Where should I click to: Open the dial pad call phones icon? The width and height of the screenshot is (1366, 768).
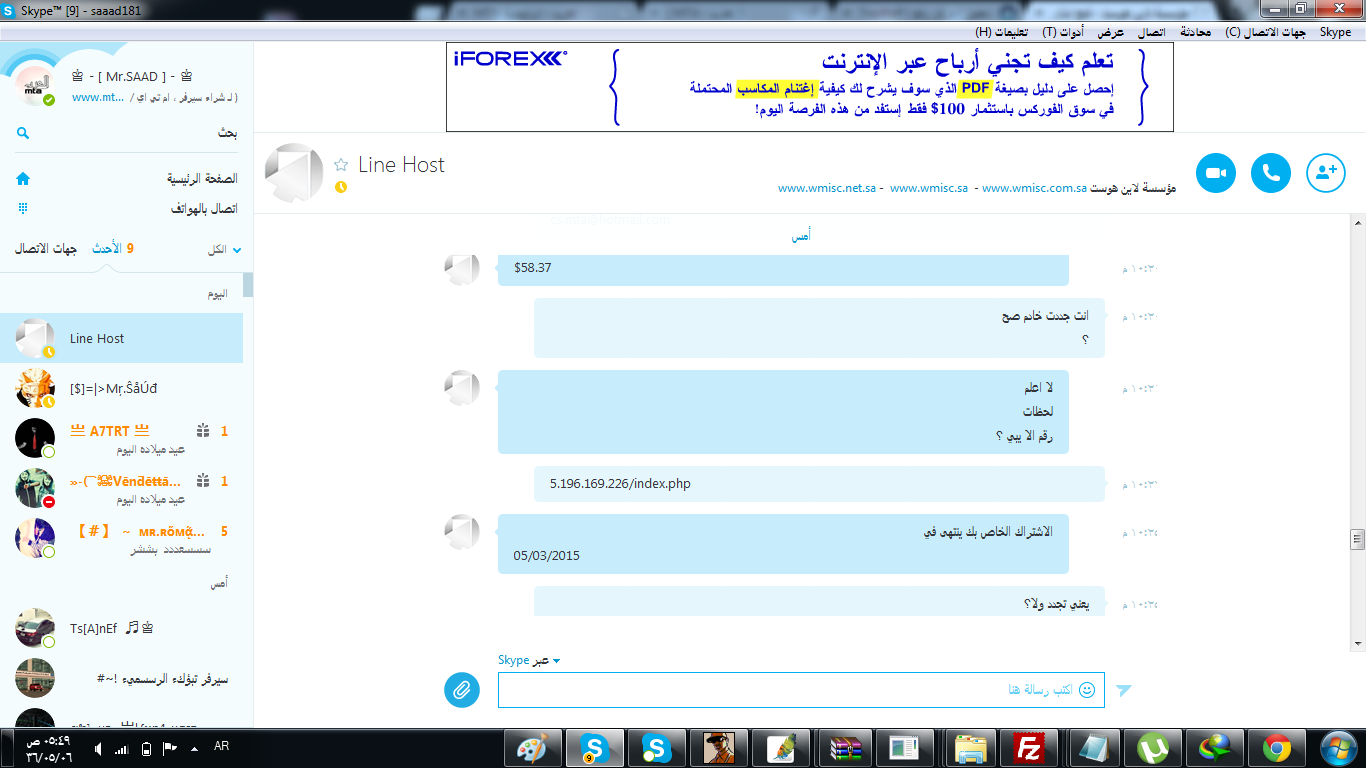[23, 209]
